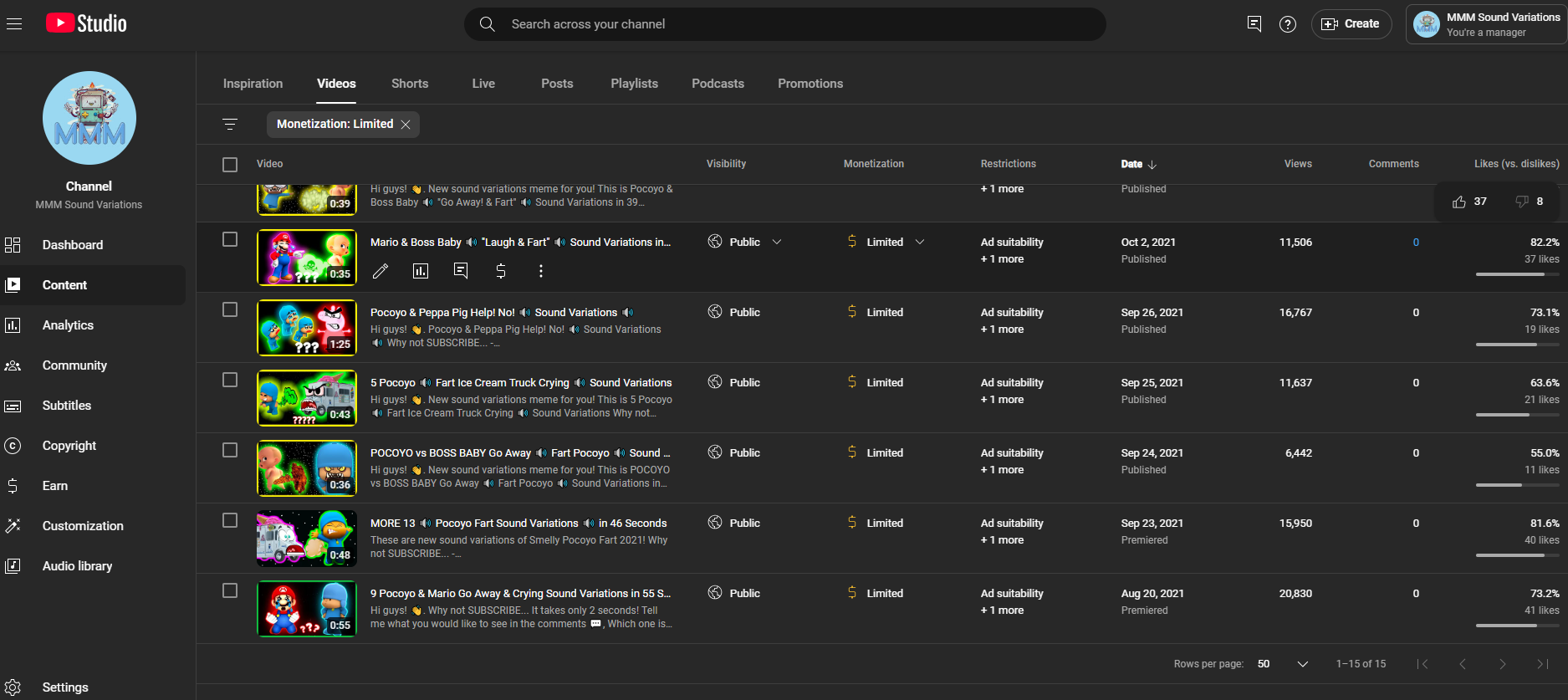
Task: Click the public globe icon for Pocoyo & Peppa Pig
Action: click(x=715, y=312)
